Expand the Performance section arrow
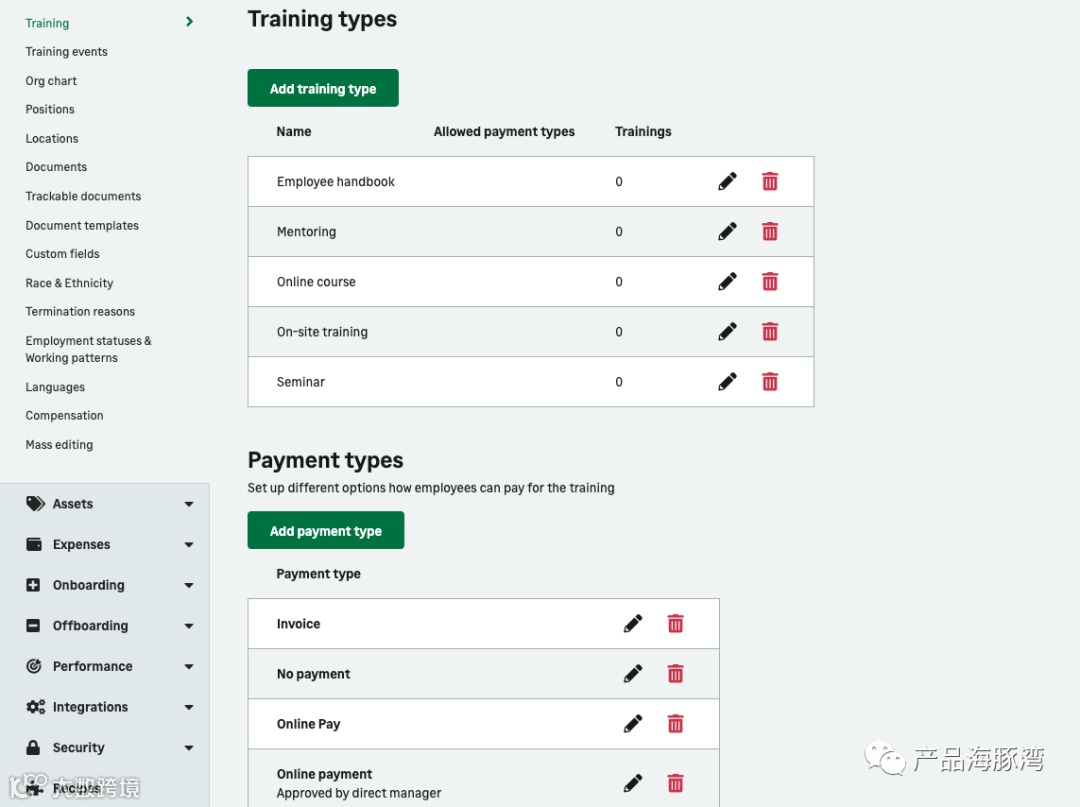Viewport: 1080px width, 807px height. click(x=189, y=667)
